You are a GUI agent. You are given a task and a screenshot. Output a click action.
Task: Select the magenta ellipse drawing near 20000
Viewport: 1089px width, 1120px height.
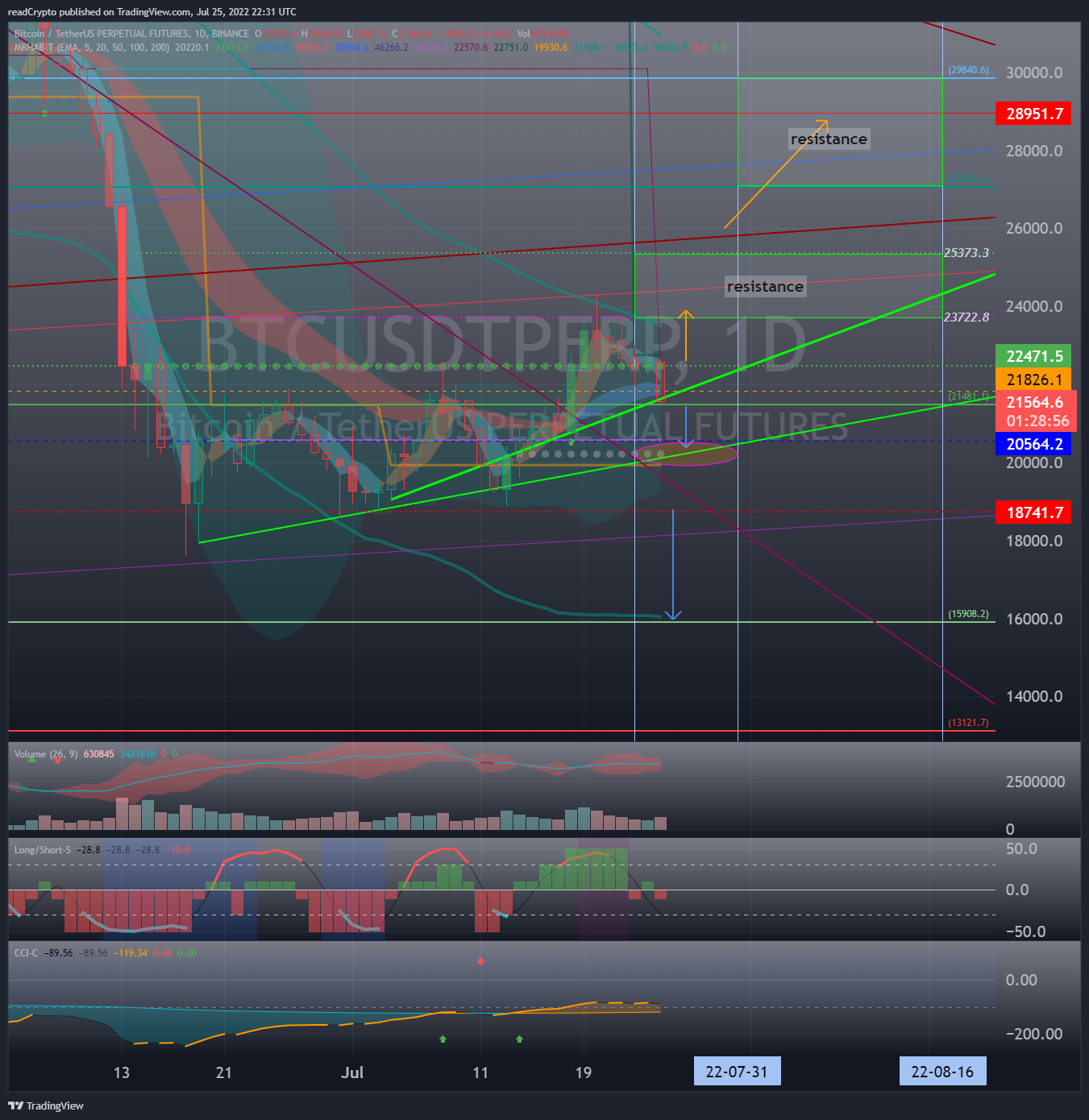coord(686,454)
